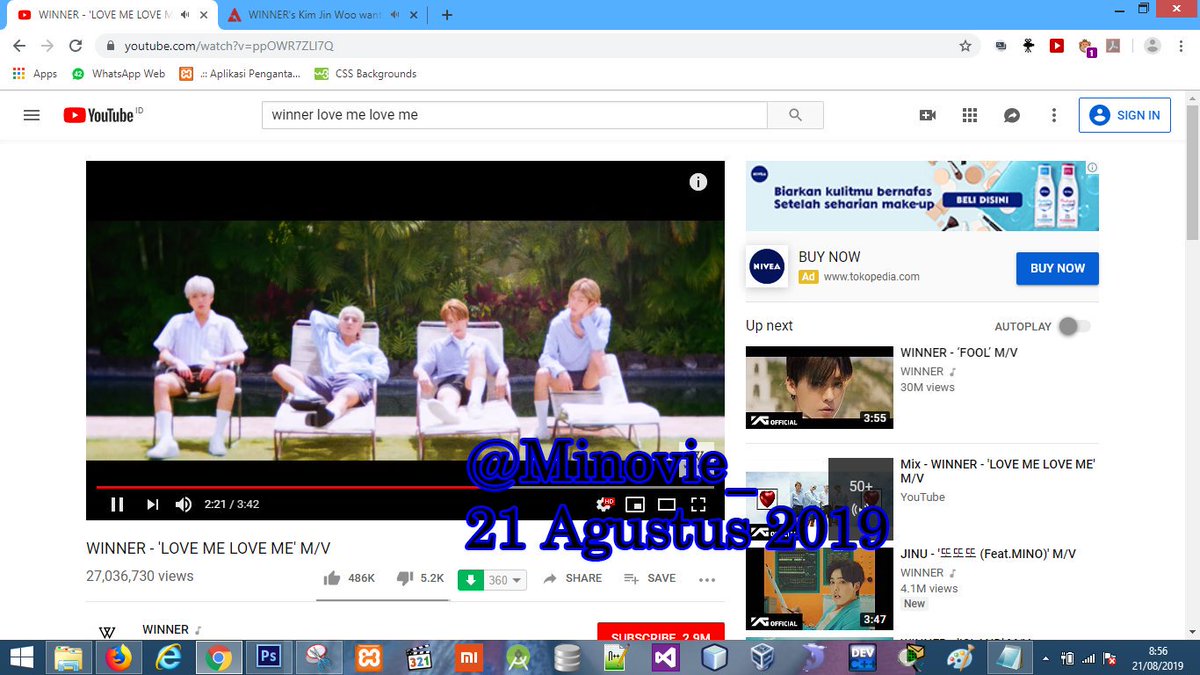Launch Firefox from the taskbar
This screenshot has height=675, width=1200.
[x=118, y=657]
